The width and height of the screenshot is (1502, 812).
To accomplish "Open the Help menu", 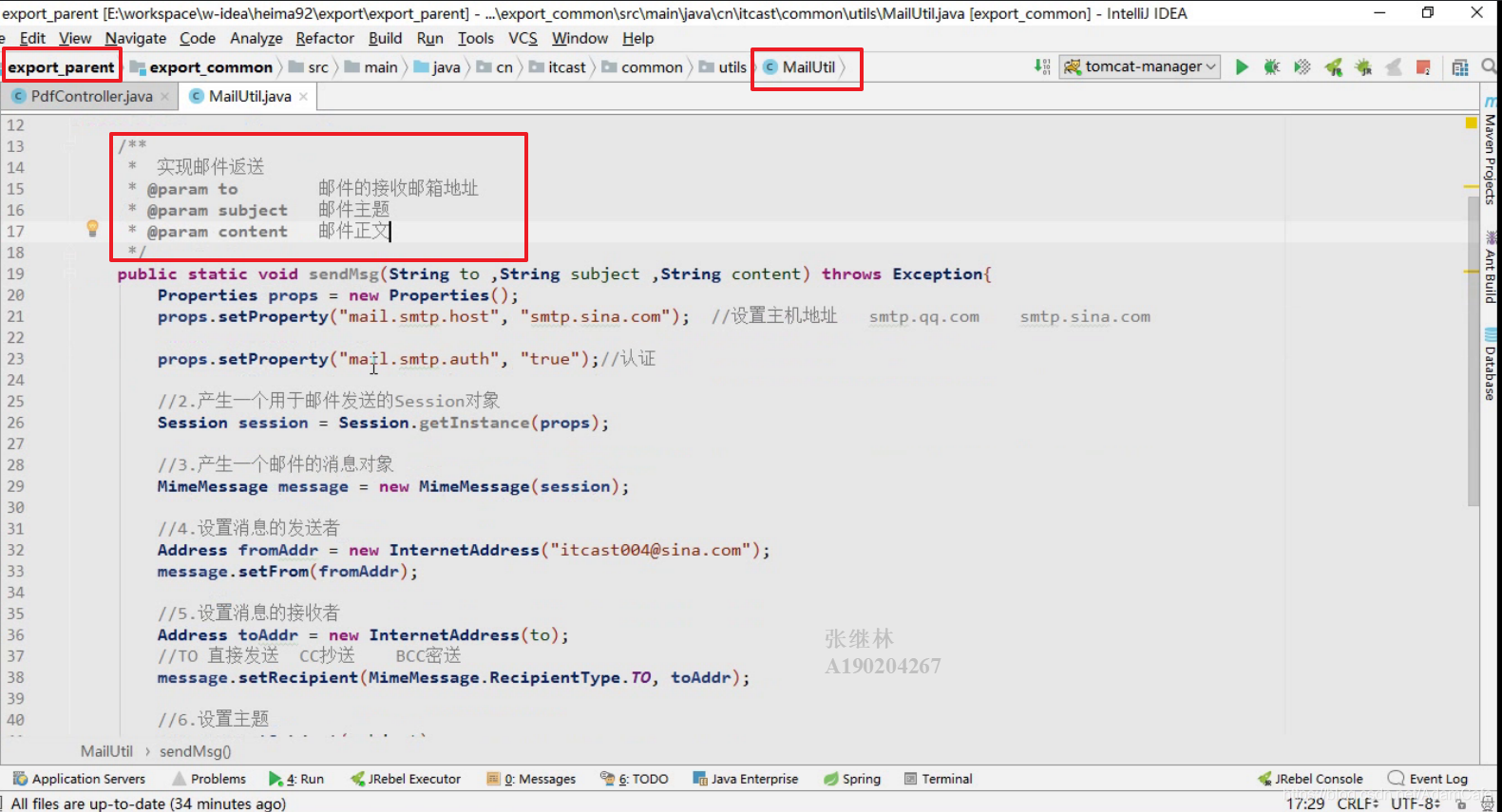I will (638, 38).
